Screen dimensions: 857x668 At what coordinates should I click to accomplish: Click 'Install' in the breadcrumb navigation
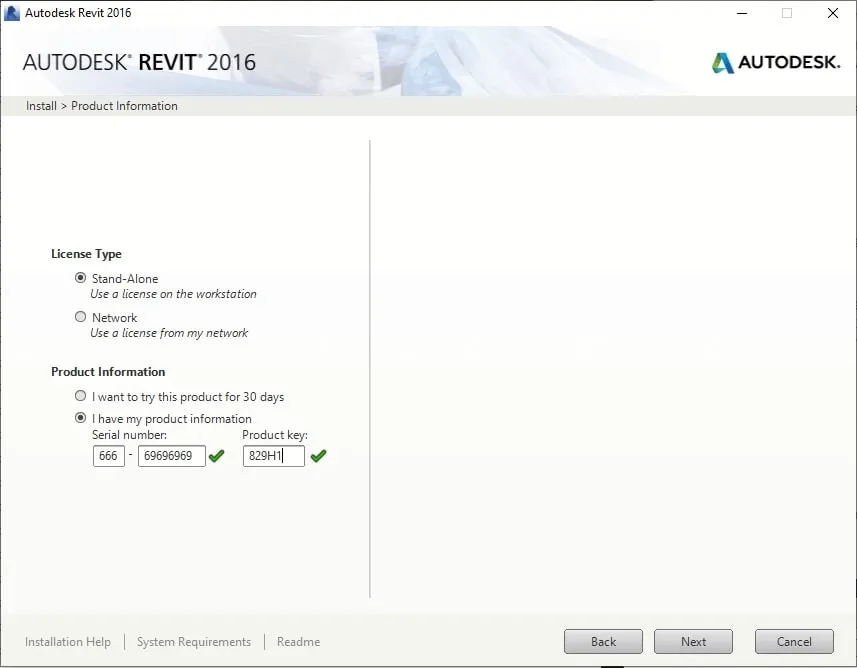click(x=41, y=105)
